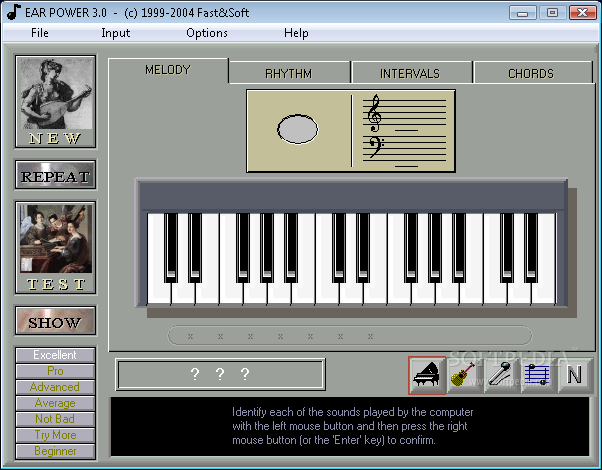Image resolution: width=602 pixels, height=470 pixels.
Task: Switch to the RHYTHM tab
Action: pos(289,73)
